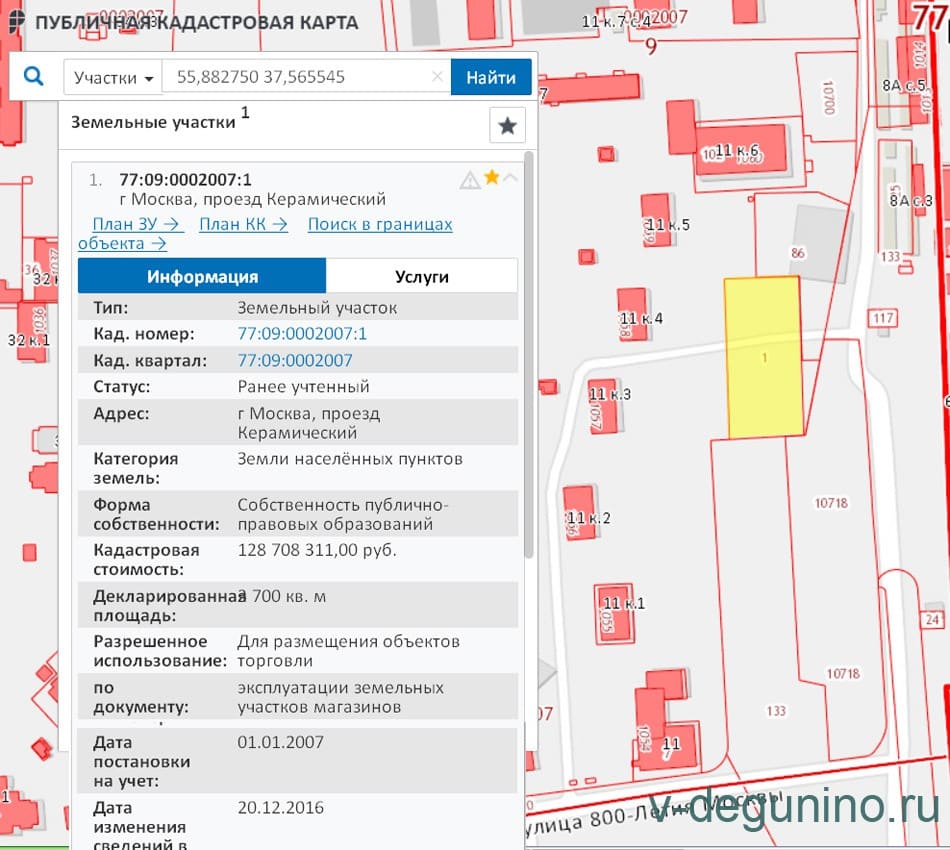Open favorites with the dark star button
Screen dimensions: 950x850
click(507, 126)
